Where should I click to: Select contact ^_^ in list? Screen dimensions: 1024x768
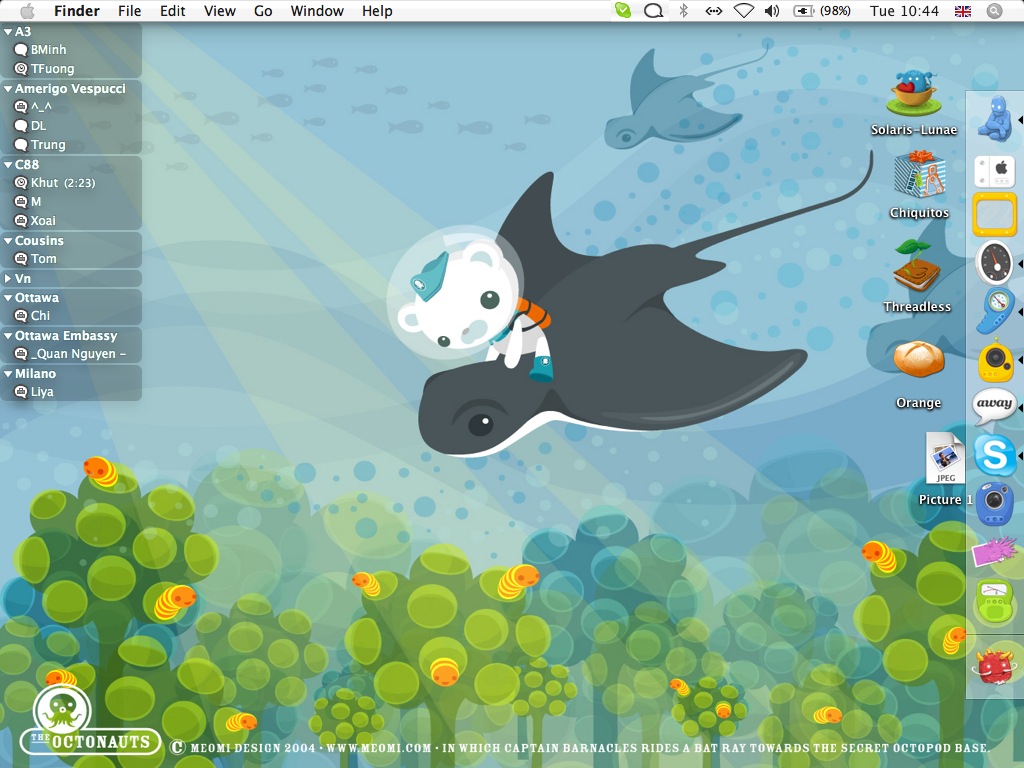[71, 106]
